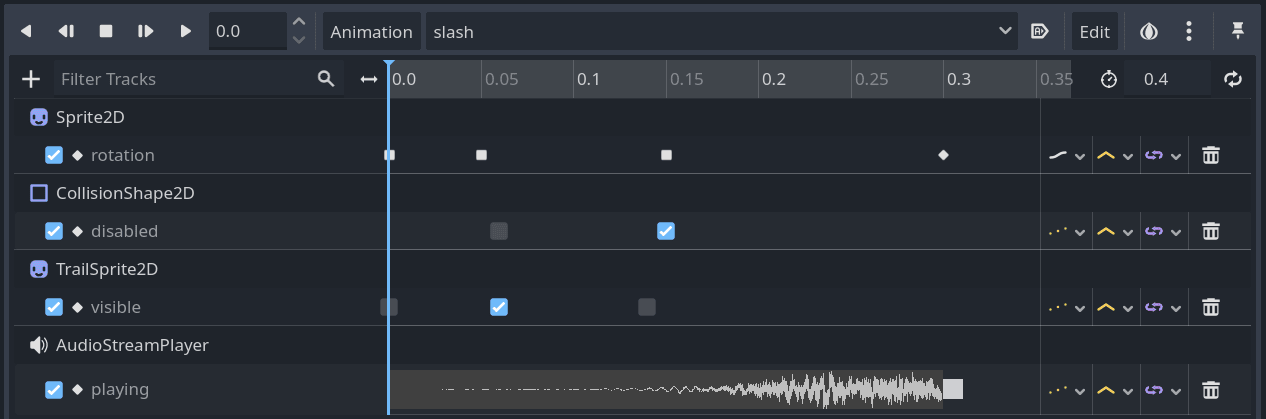Image resolution: width=1266 pixels, height=419 pixels.
Task: Open onion skinning options menu
Action: click(1189, 31)
